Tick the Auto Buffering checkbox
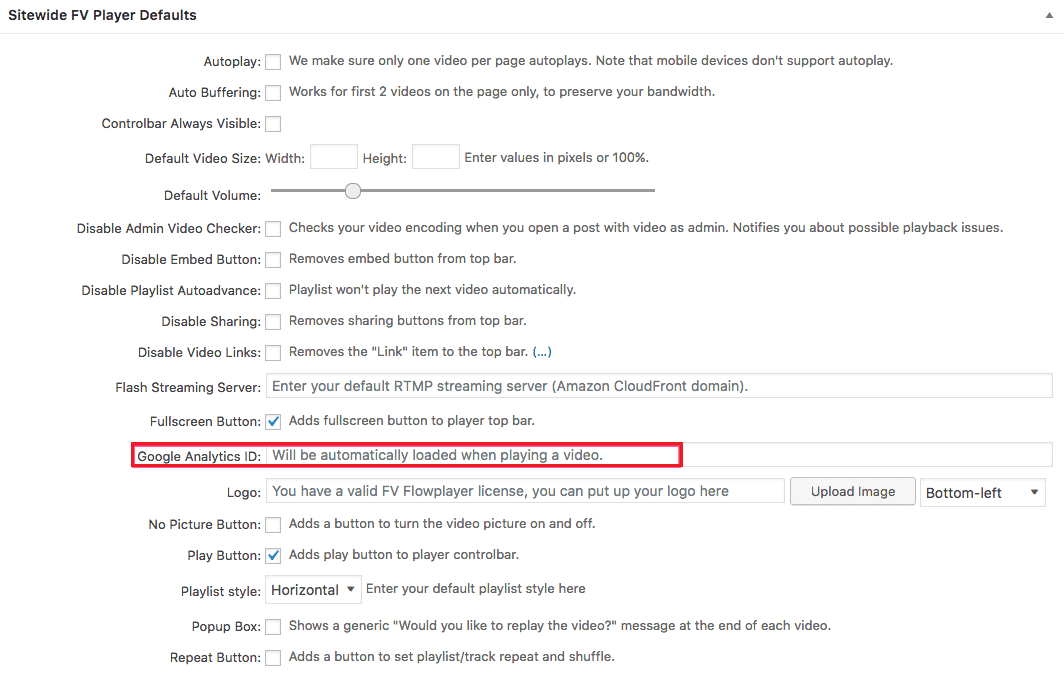Image resolution: width=1064 pixels, height=676 pixels. 273,93
